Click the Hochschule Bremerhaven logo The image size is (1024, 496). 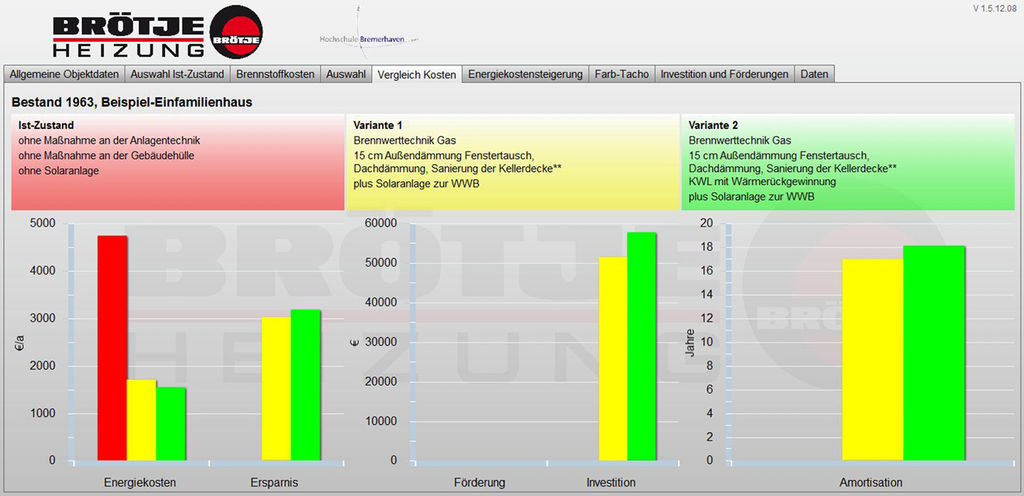click(368, 32)
